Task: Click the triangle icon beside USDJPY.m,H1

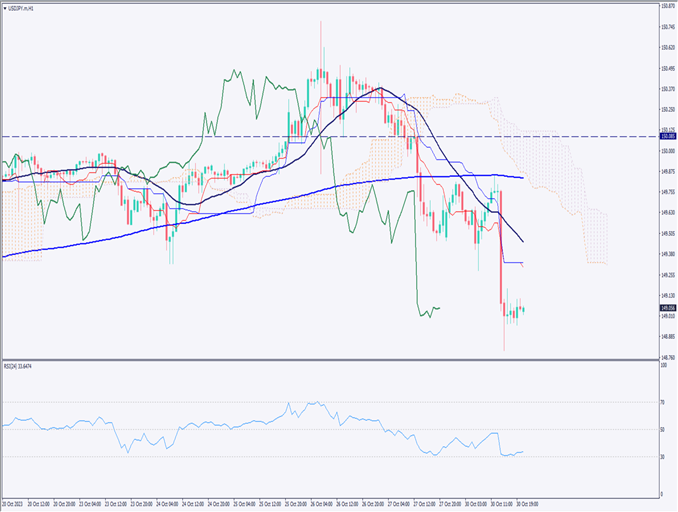Action: coord(5,9)
